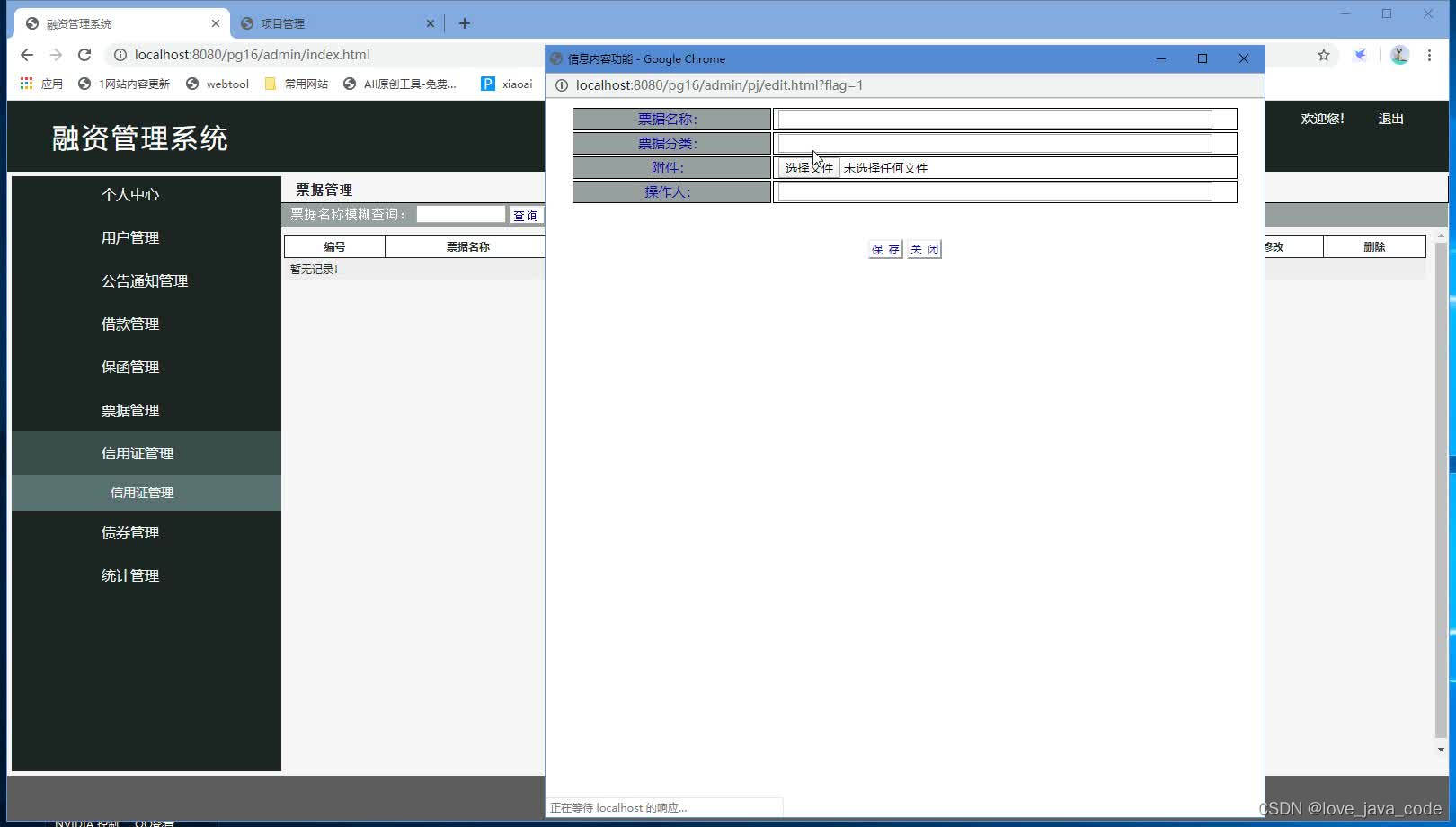Close the 融资管理系统 tab
Viewport: 1456px width, 827px height.
click(216, 23)
